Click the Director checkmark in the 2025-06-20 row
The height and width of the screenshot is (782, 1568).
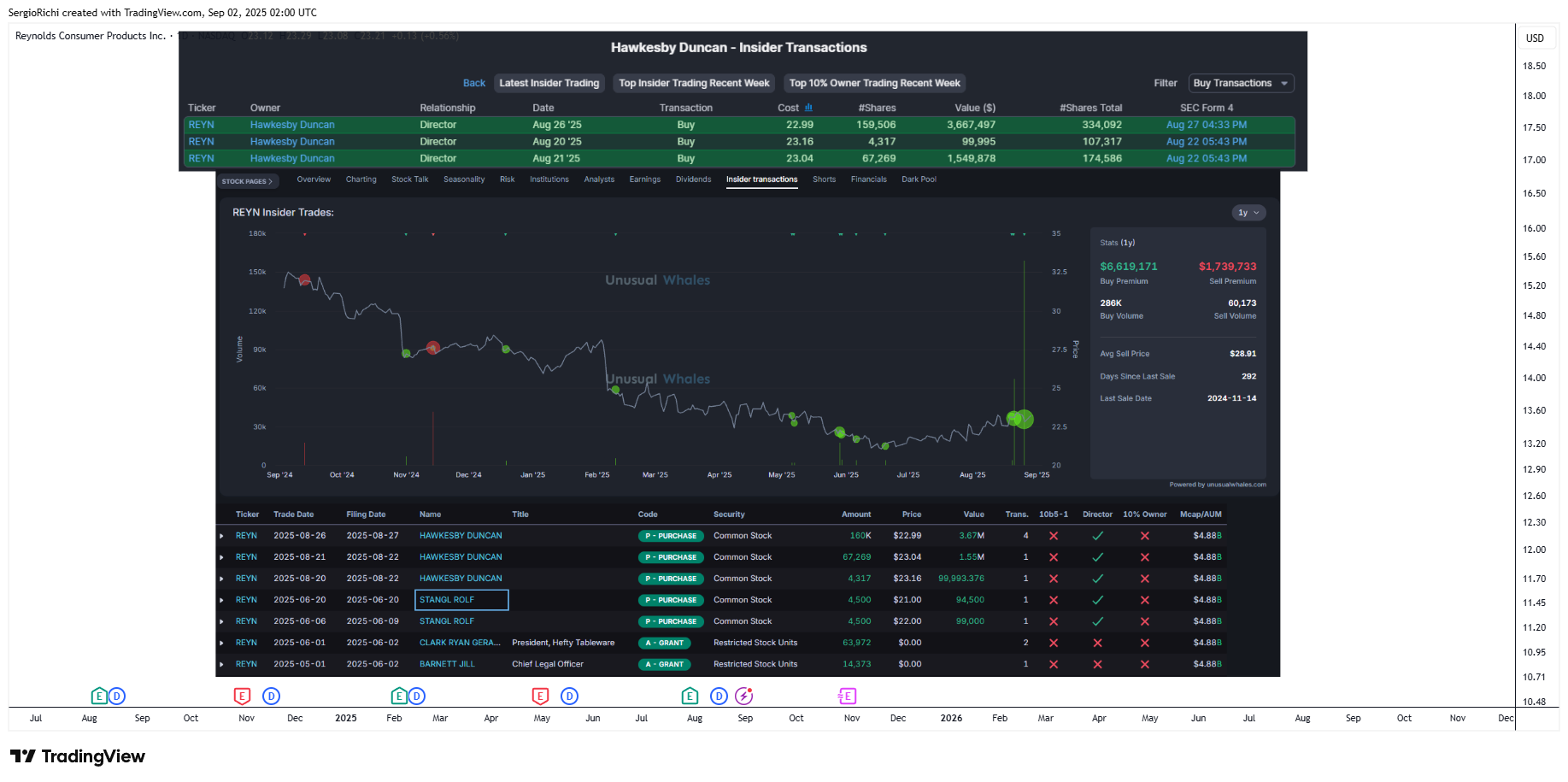pos(1098,600)
